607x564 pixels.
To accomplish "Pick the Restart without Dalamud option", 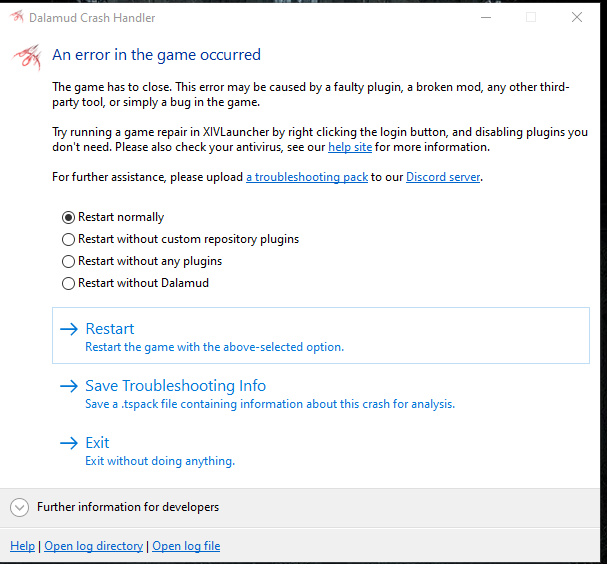I will (x=135, y=283).
